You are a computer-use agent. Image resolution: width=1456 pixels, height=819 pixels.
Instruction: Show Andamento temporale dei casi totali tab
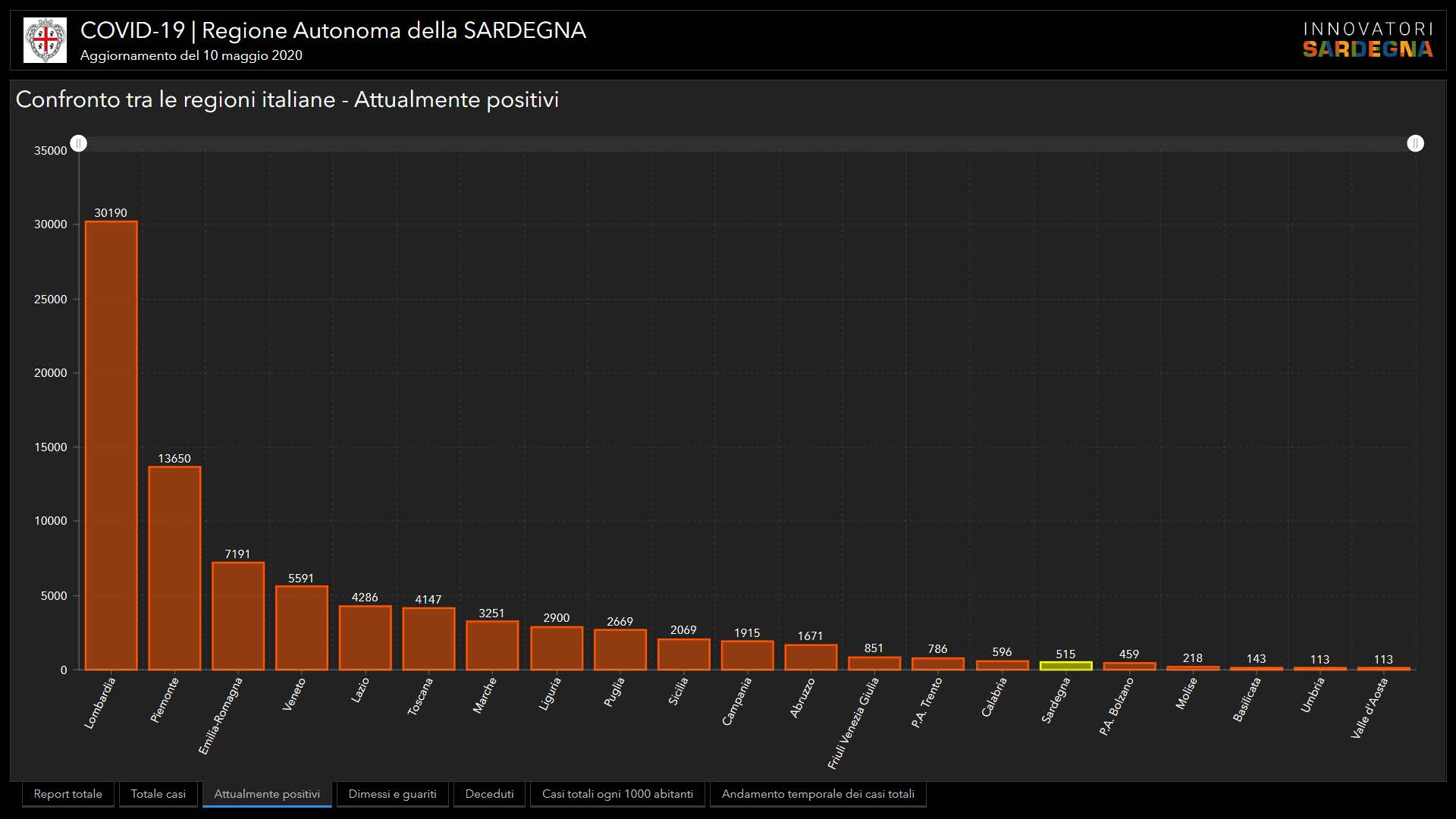click(x=817, y=794)
